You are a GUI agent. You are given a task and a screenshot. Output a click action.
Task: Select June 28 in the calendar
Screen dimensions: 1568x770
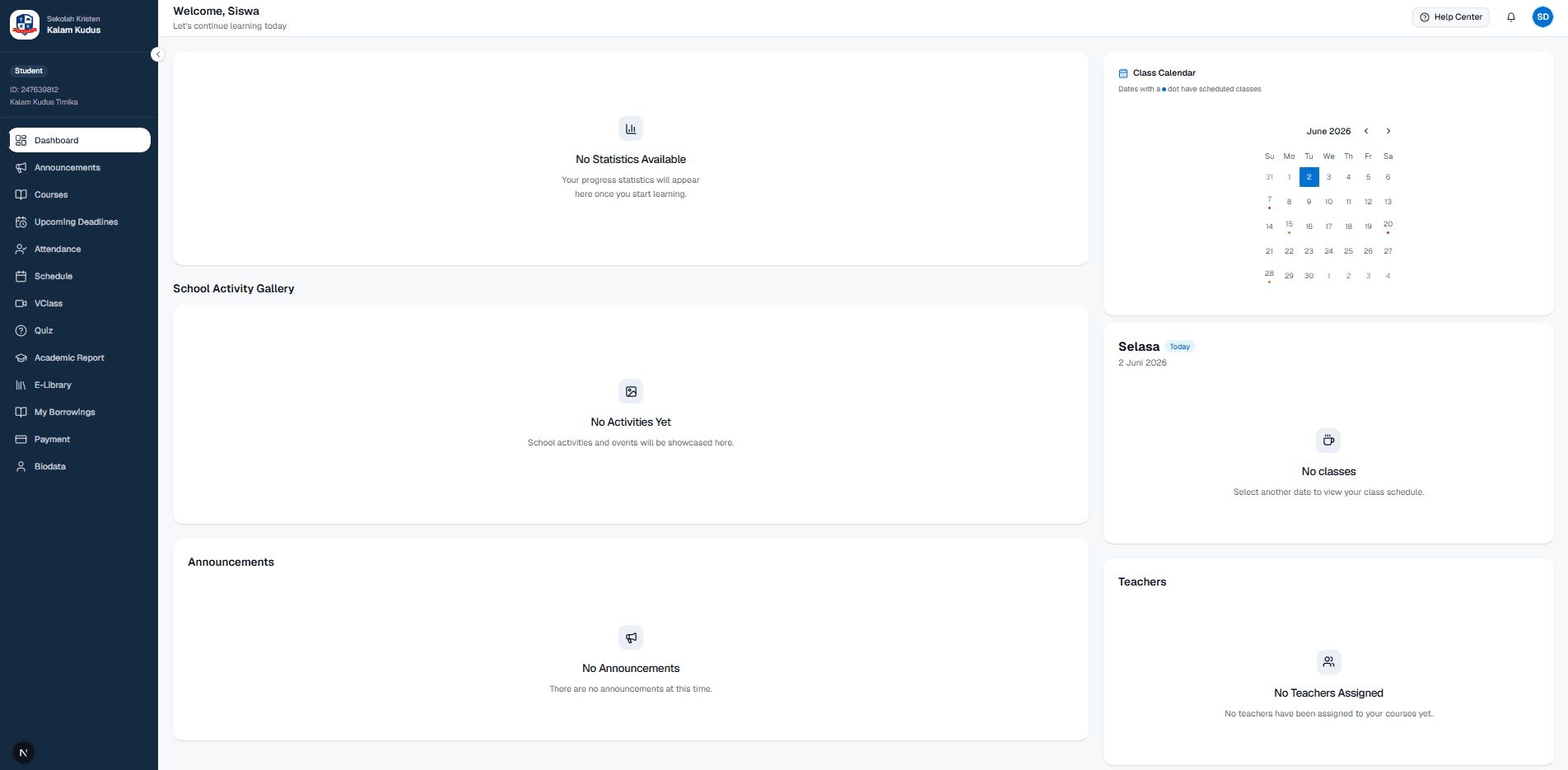[1270, 275]
